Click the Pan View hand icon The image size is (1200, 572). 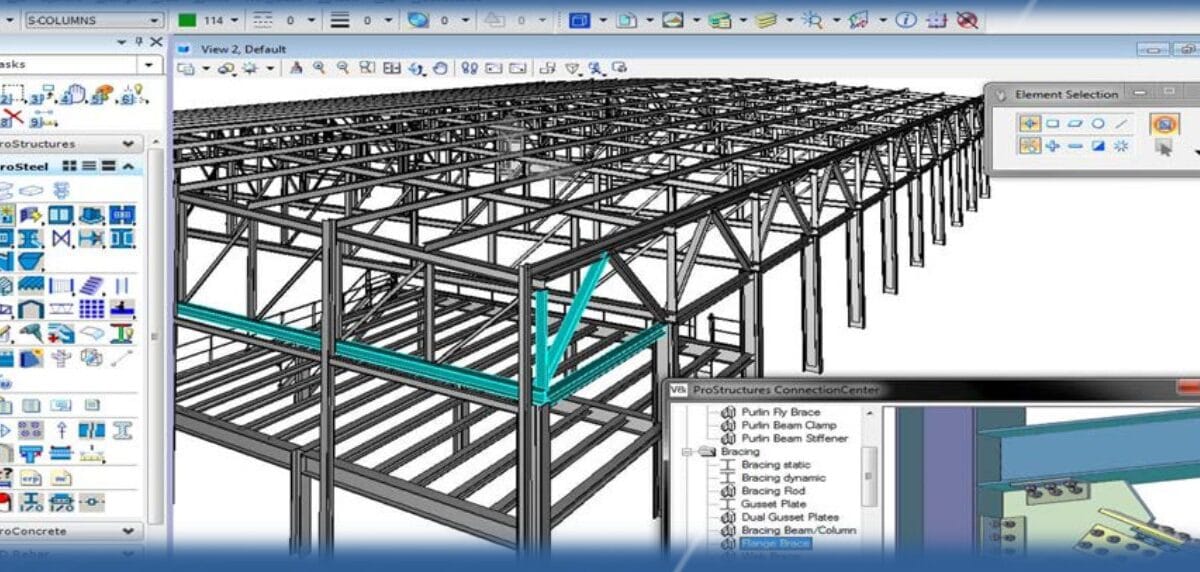click(439, 68)
